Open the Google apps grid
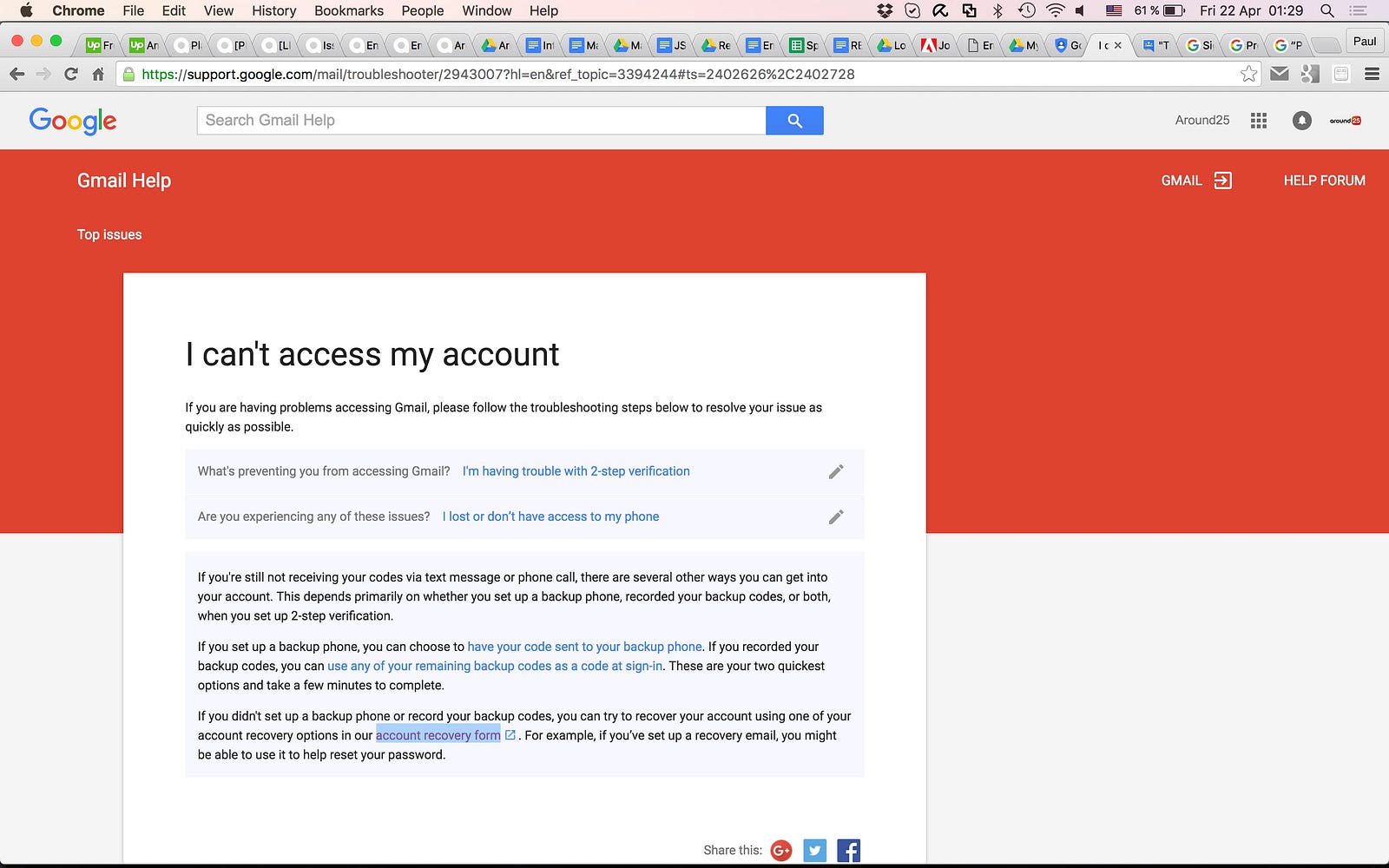This screenshot has width=1389, height=868. [x=1259, y=121]
